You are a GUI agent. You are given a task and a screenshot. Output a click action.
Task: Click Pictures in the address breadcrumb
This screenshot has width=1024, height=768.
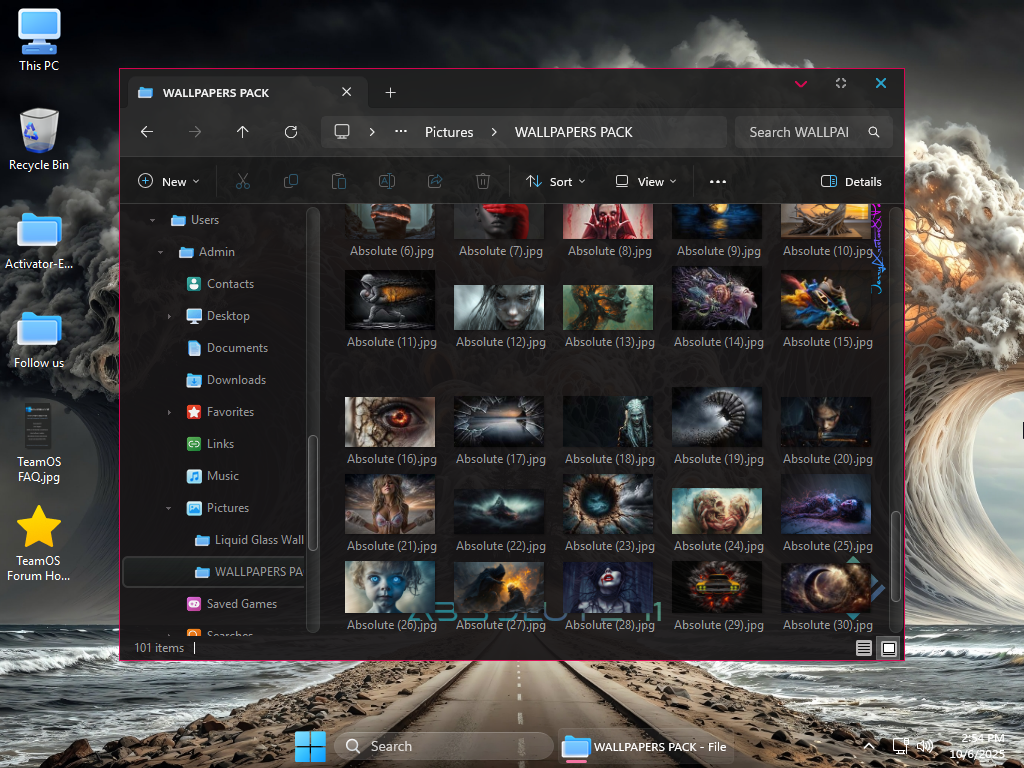pos(449,132)
